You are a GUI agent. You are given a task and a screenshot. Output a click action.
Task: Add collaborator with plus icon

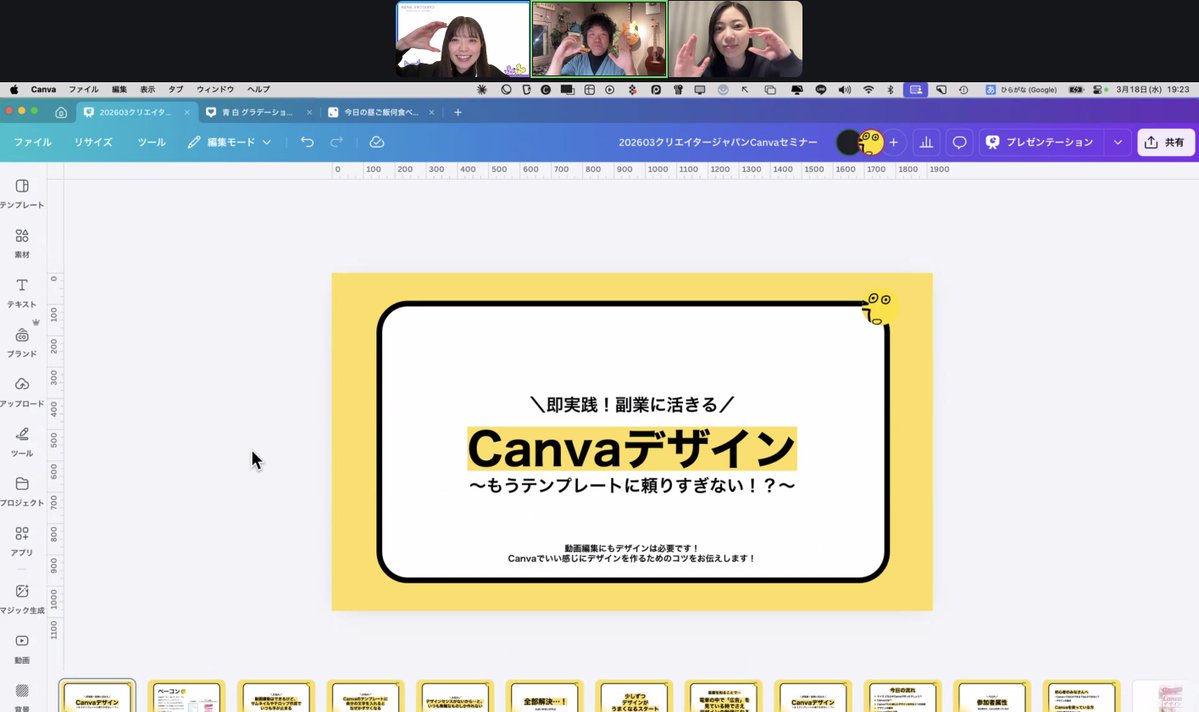893,142
